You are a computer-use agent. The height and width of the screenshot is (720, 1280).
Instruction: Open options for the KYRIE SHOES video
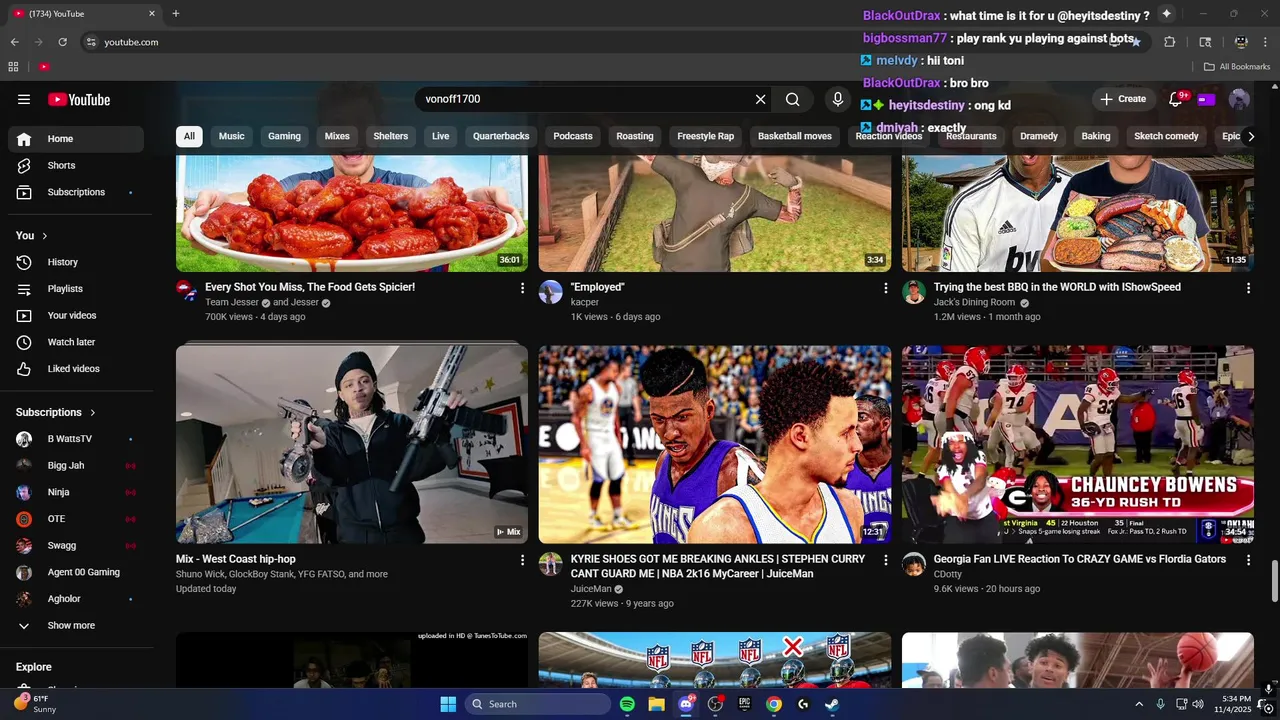(x=885, y=560)
